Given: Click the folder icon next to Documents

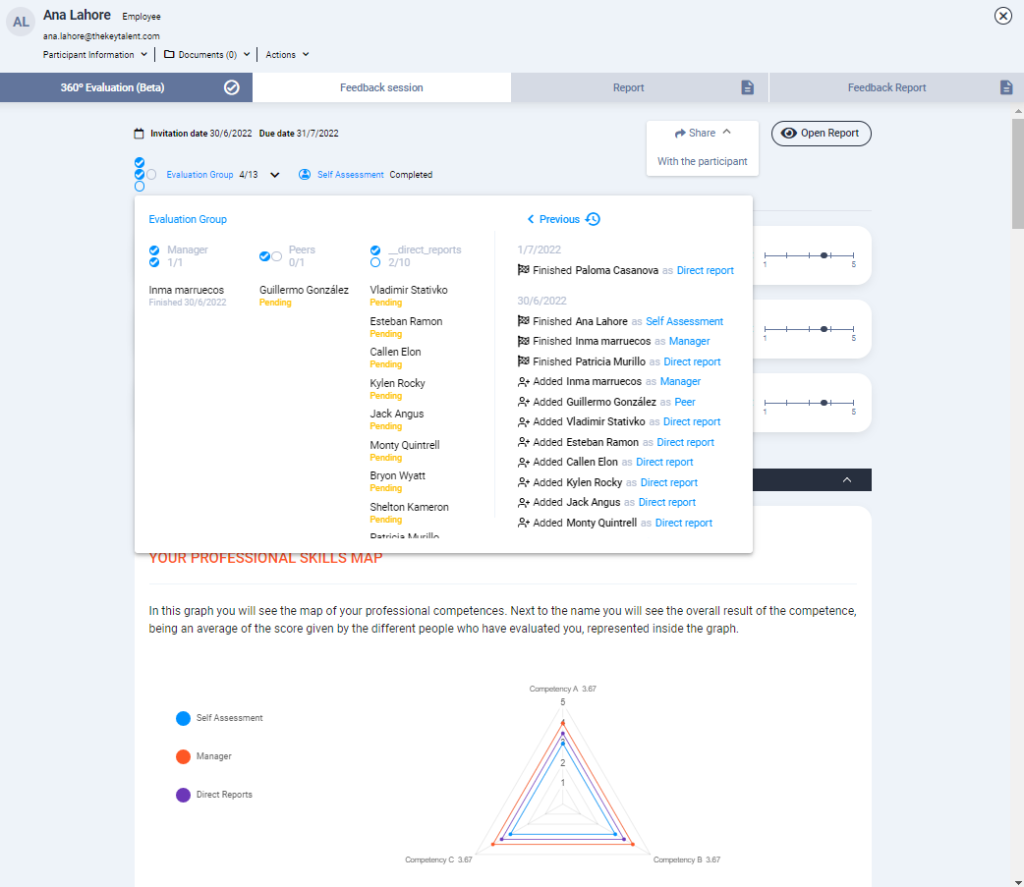Looking at the screenshot, I should 169,55.
